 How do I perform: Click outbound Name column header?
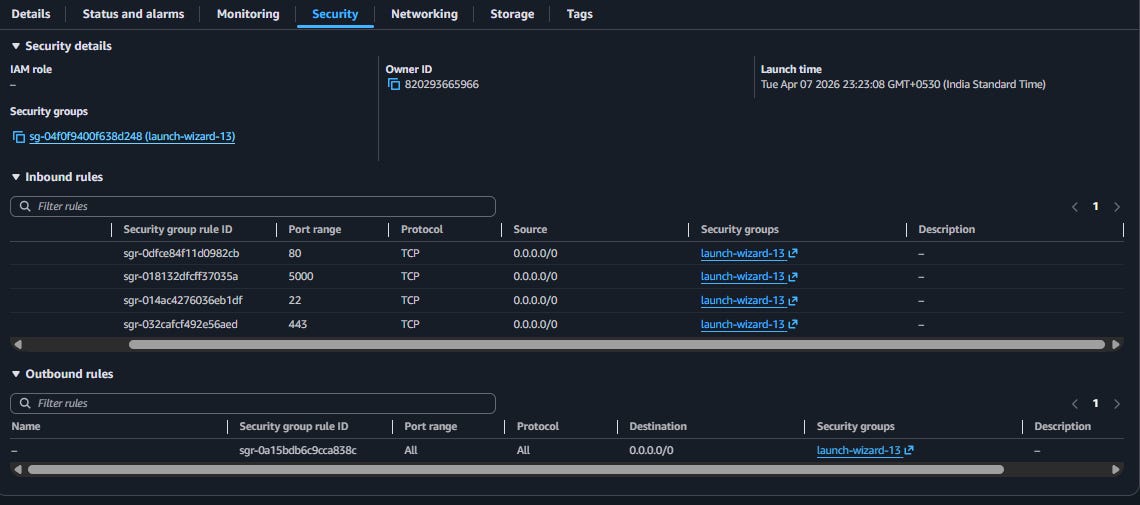[26, 427]
